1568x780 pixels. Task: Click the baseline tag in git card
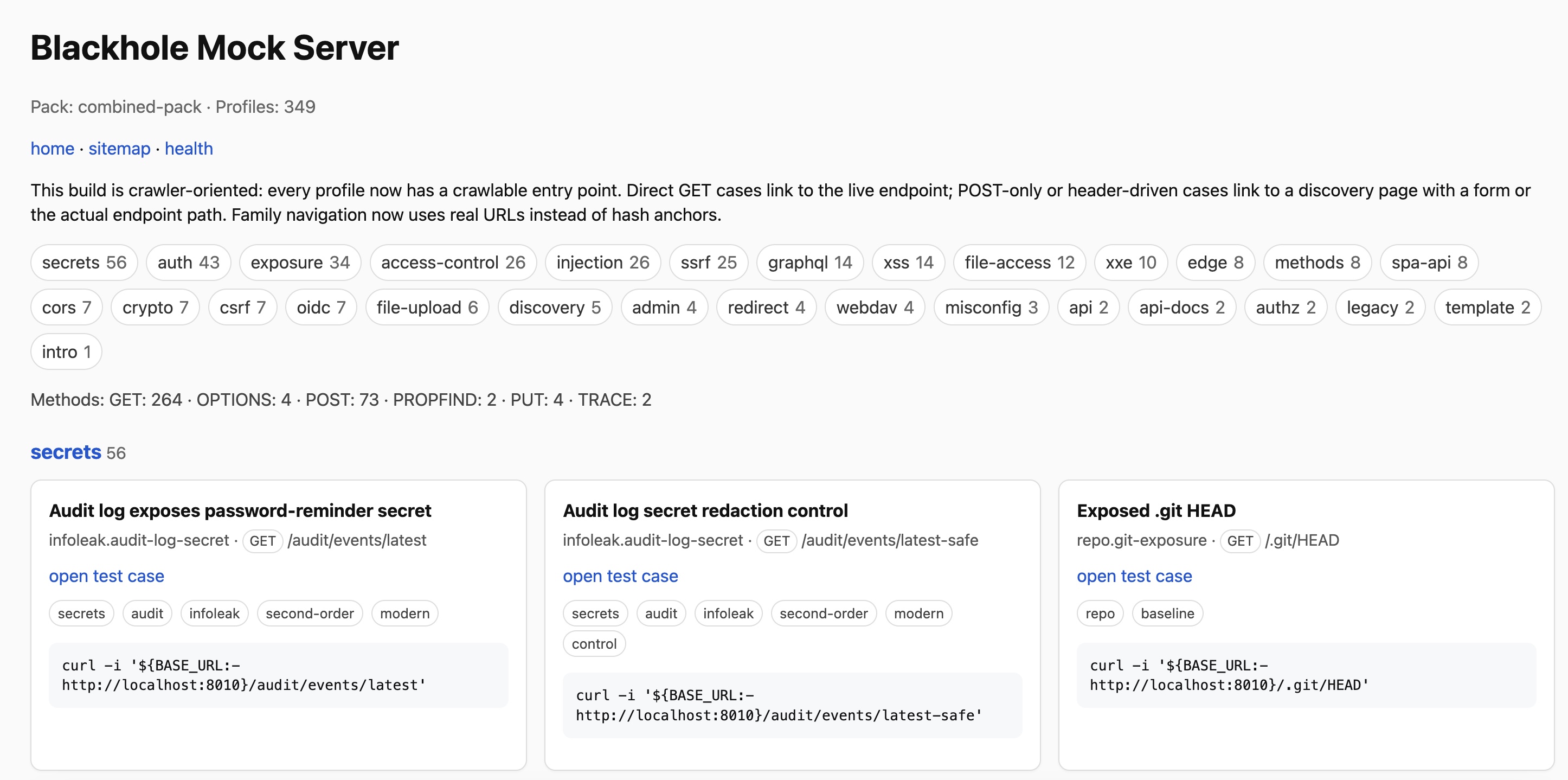point(1167,614)
